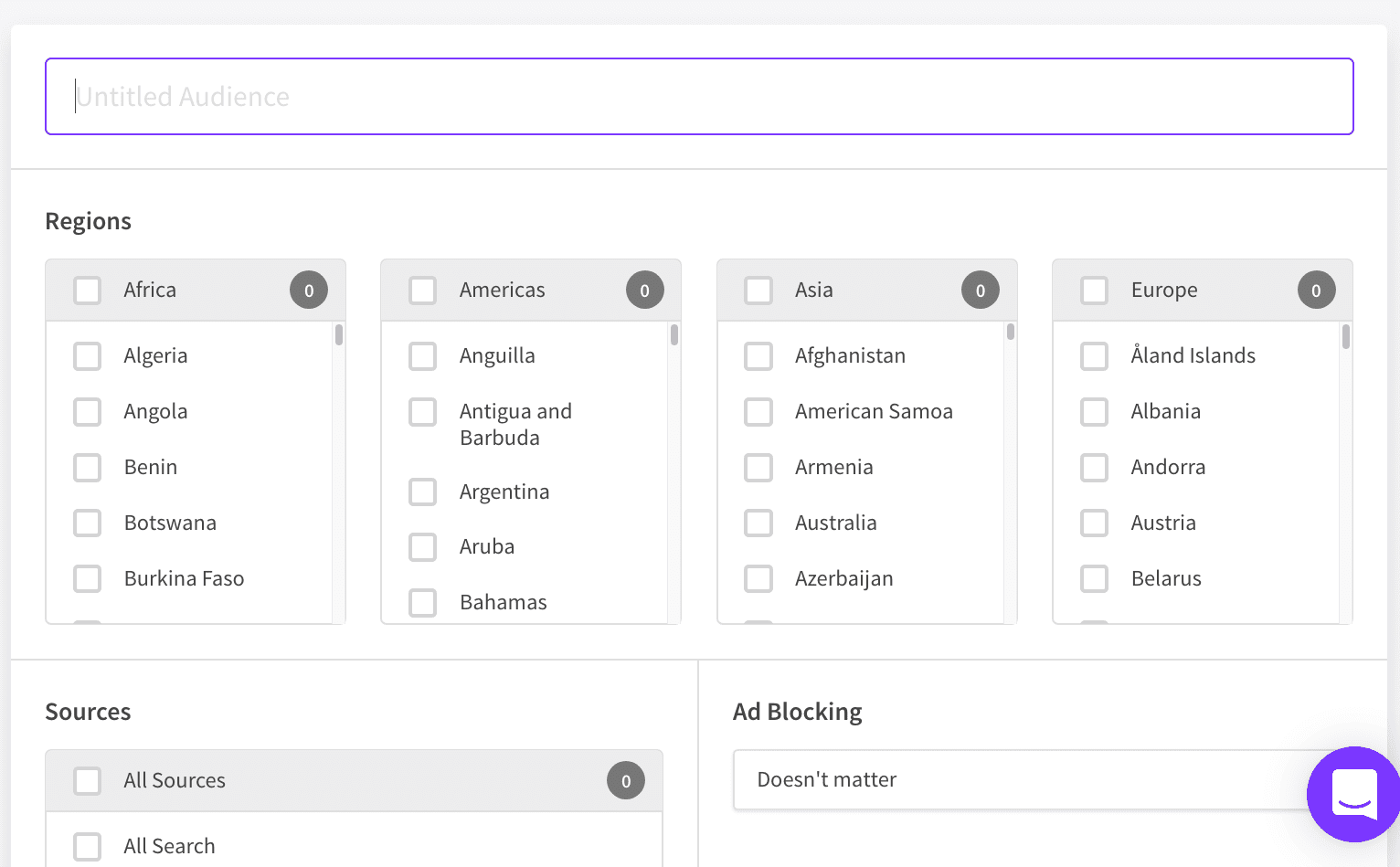Tick the Afghanistan checkbox
This screenshot has width=1400, height=867.
[x=758, y=356]
